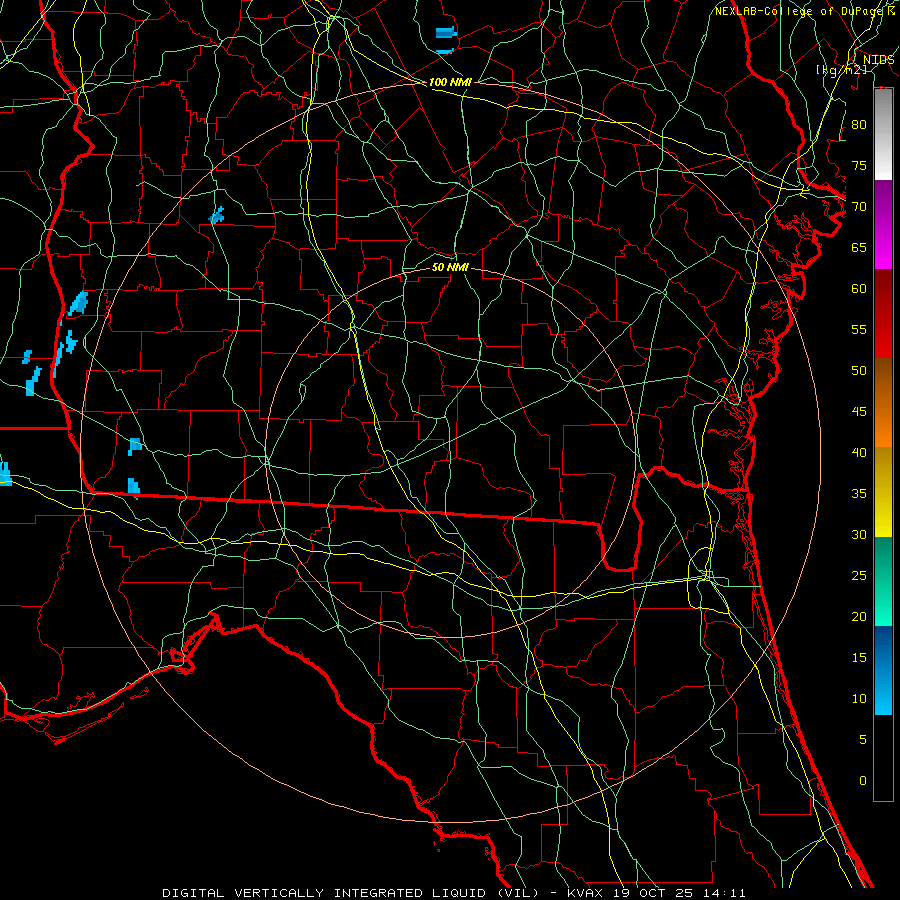The height and width of the screenshot is (900, 900).
Task: Click the gray-white segment of the color bar
Action: [883, 134]
